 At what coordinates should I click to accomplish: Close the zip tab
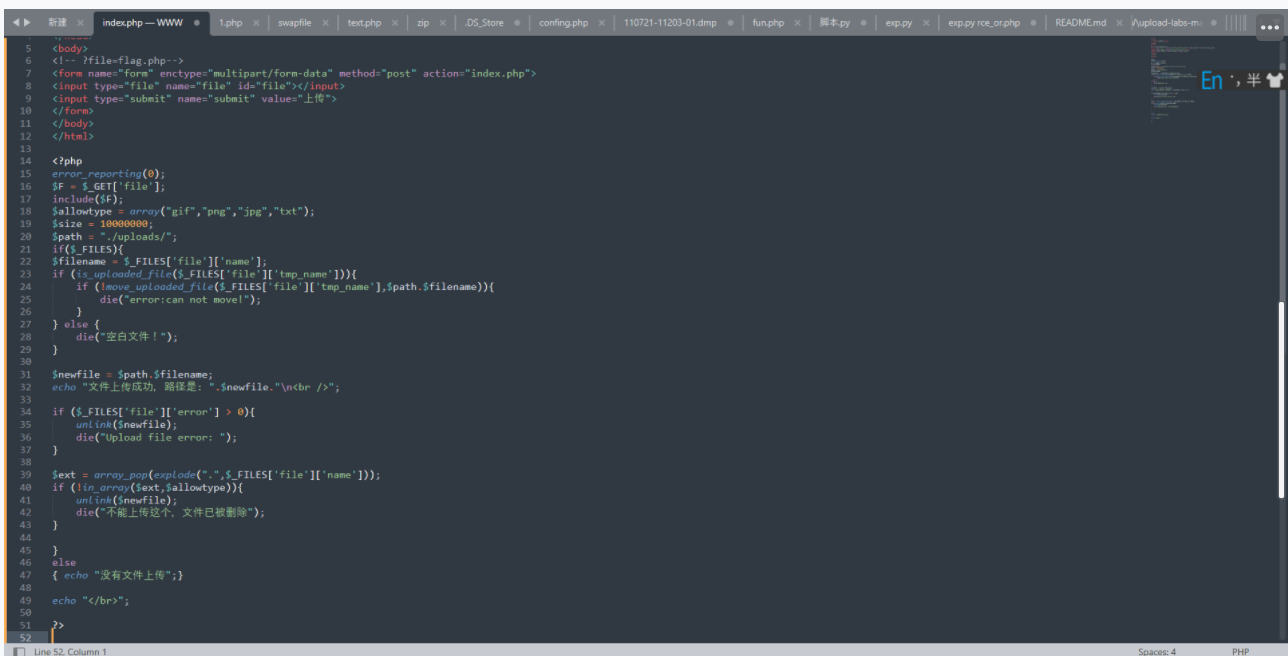point(444,22)
